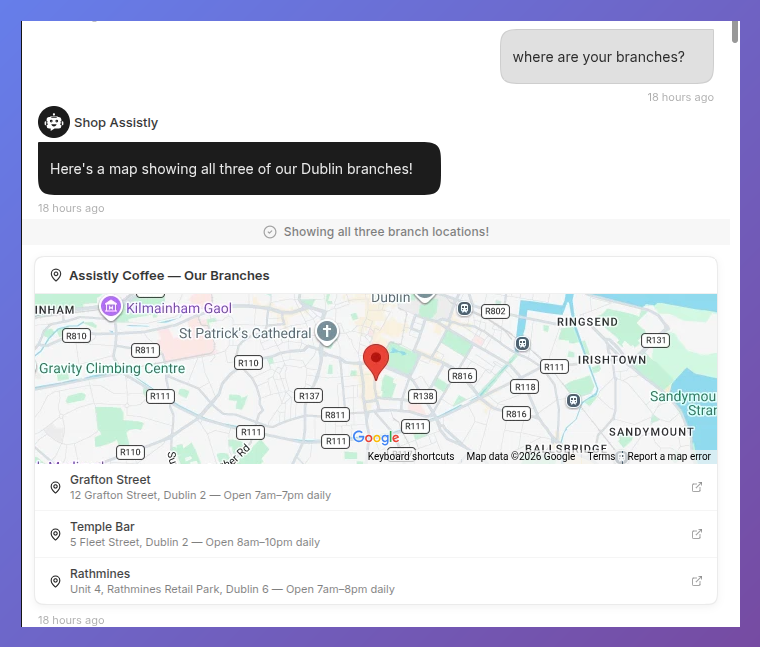Click the train station icon near Ringsend

[x=522, y=344]
